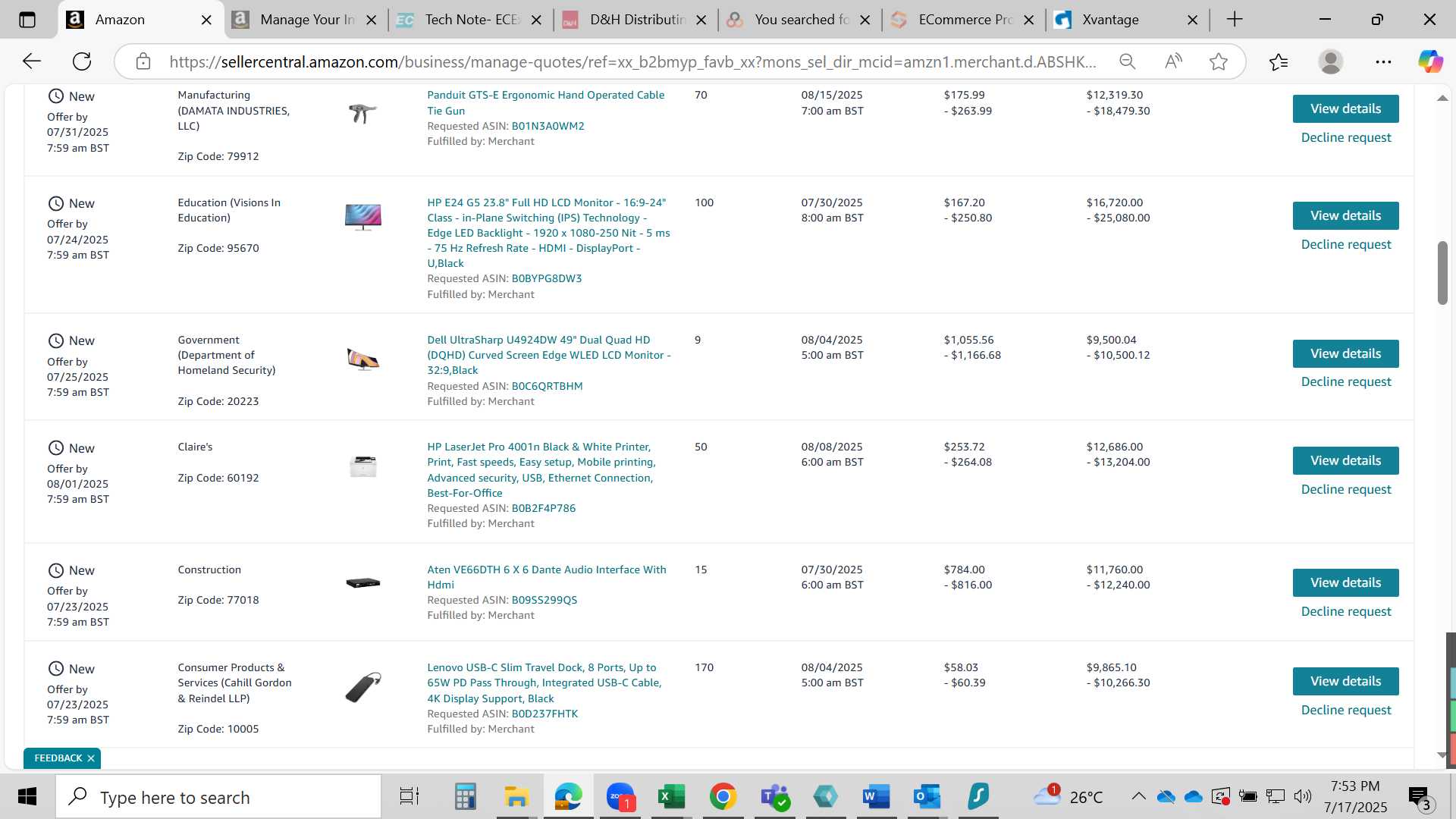Dismiss the FEEDBACK tab with X
Screen dimensions: 1456x819
91,758
